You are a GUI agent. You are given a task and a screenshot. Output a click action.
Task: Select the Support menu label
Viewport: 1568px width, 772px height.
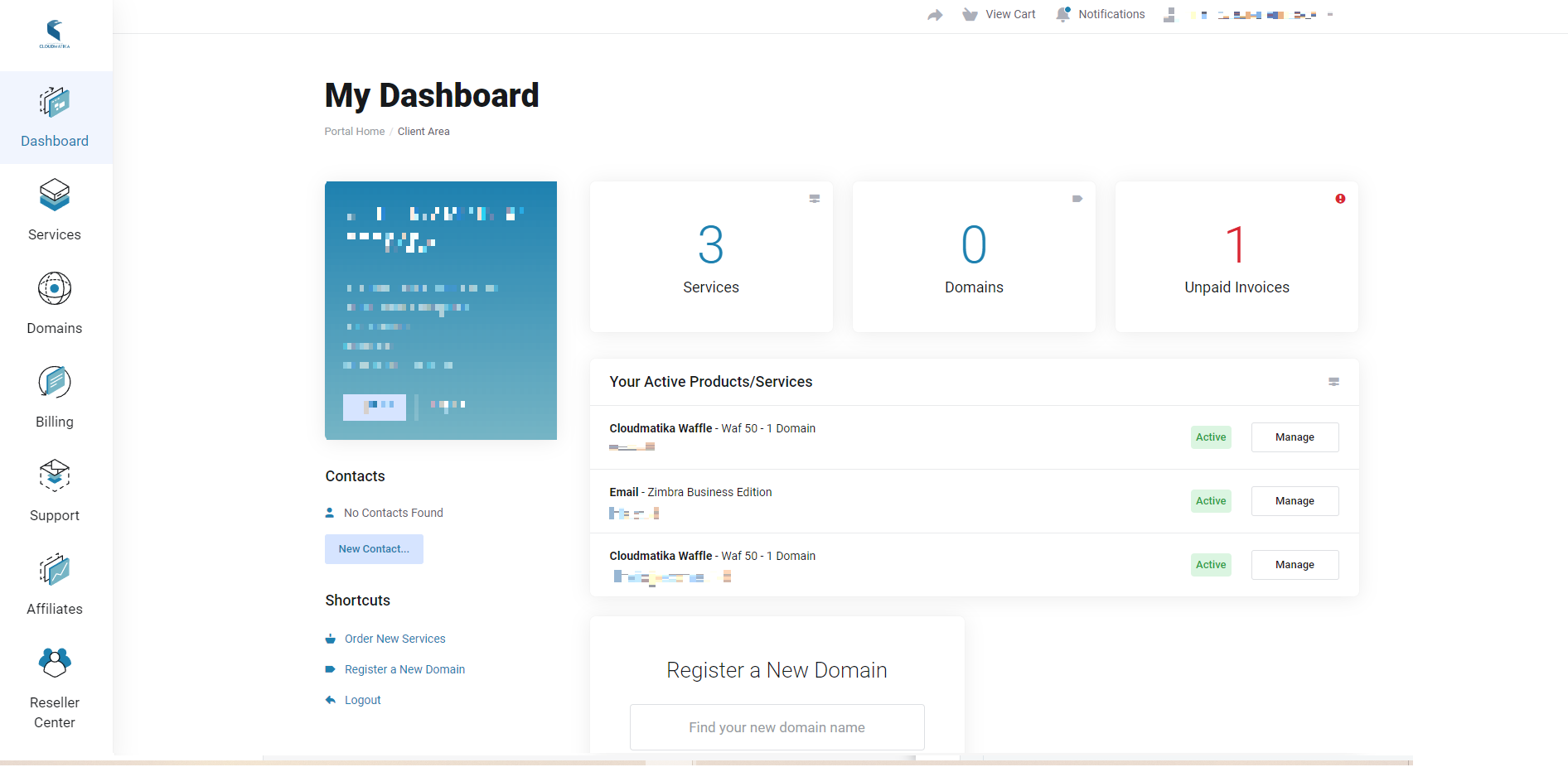click(x=55, y=515)
